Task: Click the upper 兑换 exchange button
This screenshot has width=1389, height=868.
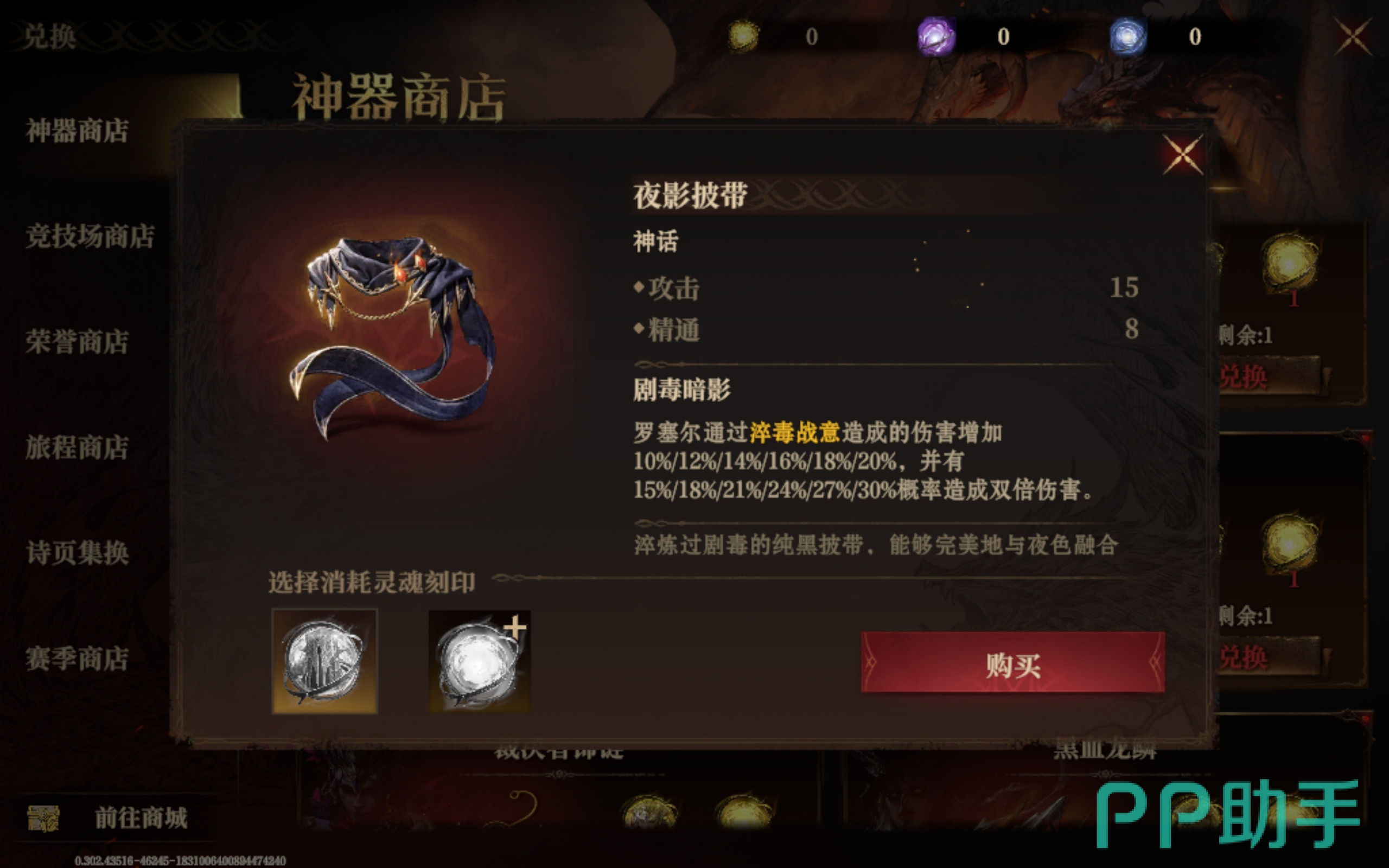Action: point(1269,376)
